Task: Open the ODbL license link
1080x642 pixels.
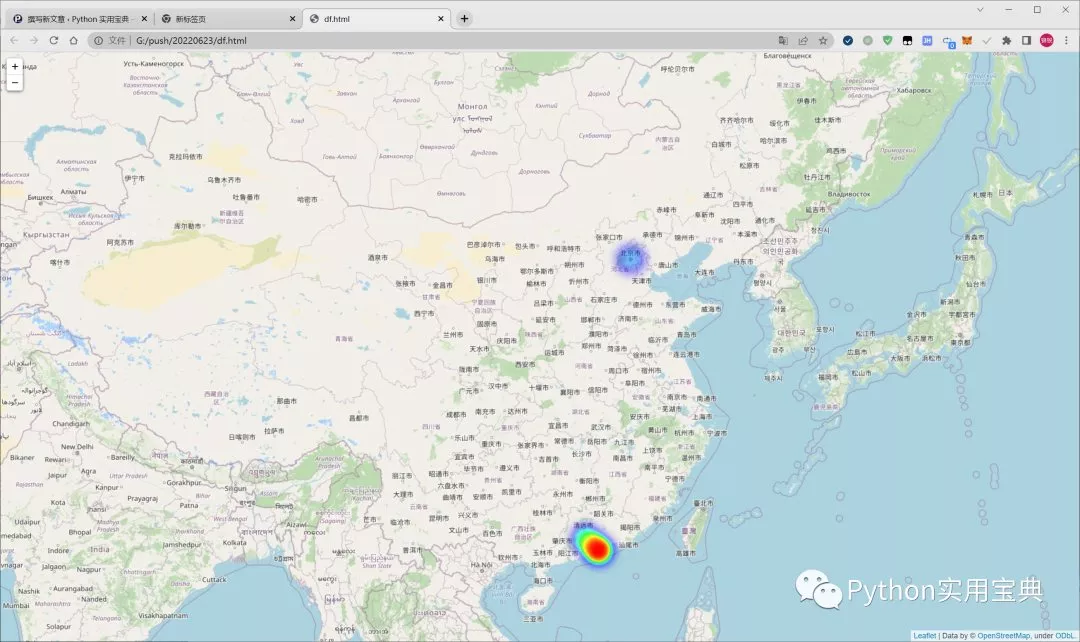Action: 1064,636
